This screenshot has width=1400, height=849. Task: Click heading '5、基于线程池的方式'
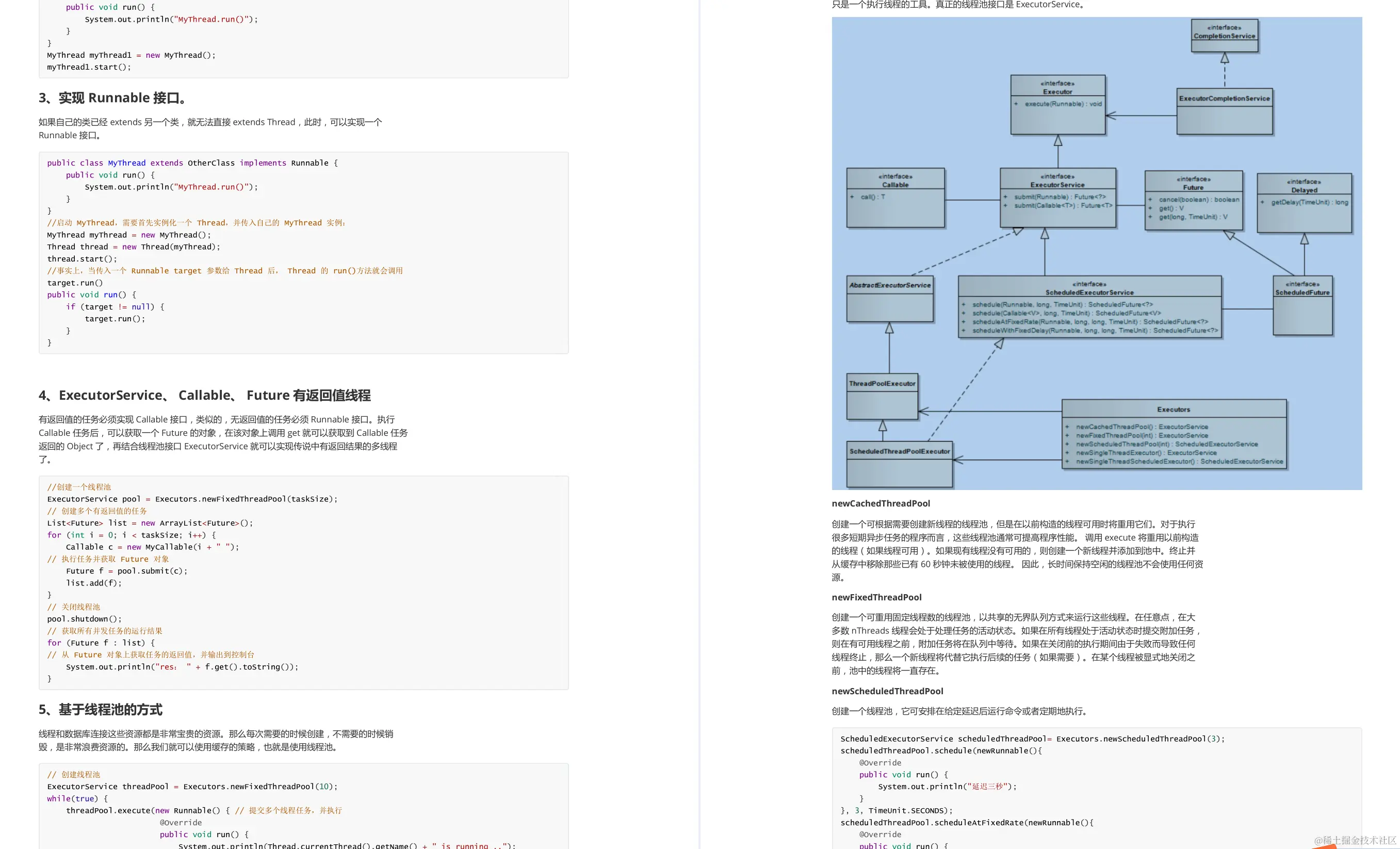(x=101, y=709)
